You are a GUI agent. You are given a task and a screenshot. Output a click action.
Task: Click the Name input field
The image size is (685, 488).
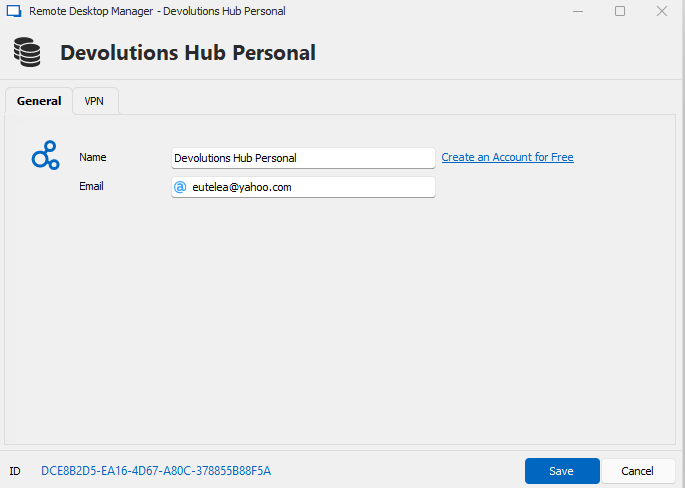coord(303,158)
